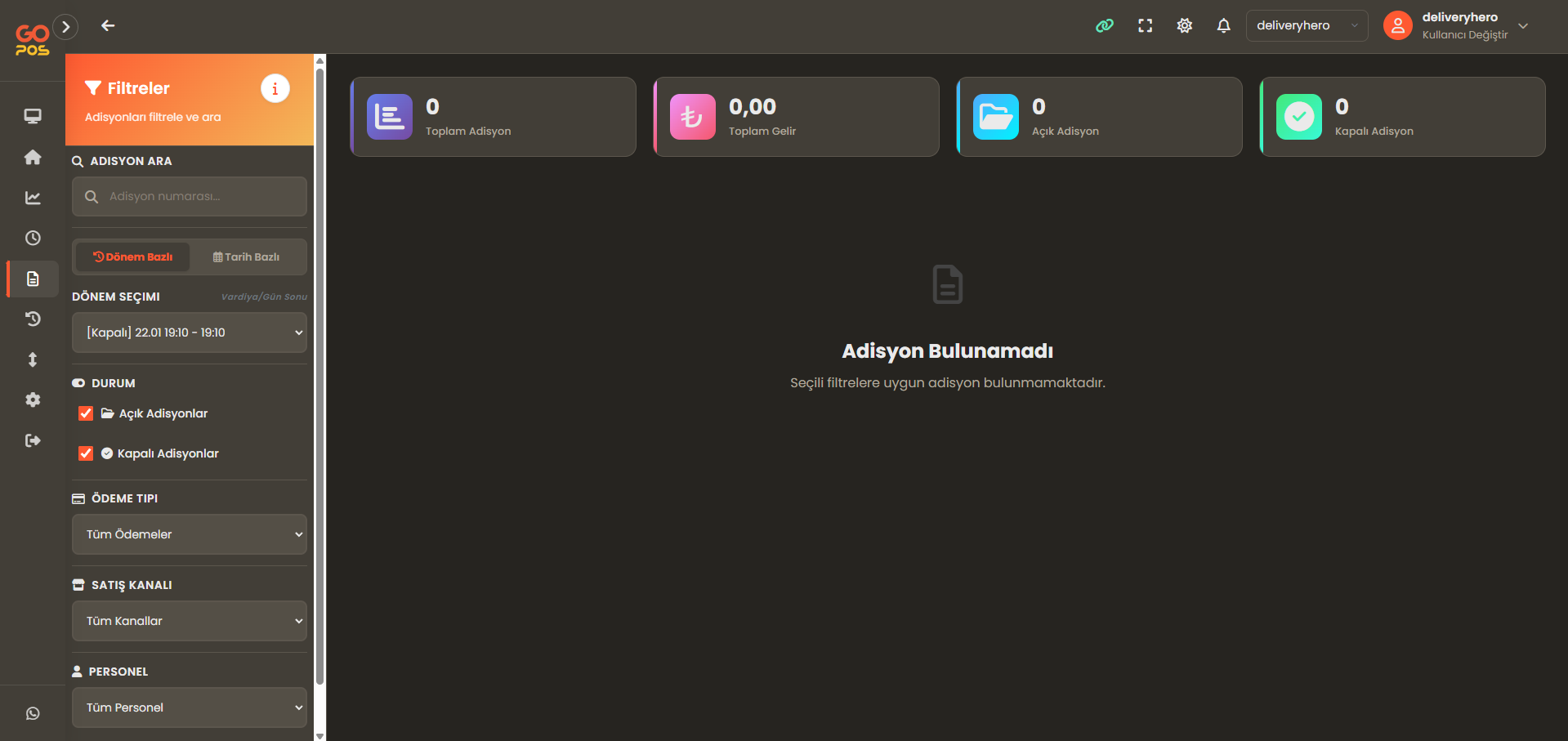Click the Kapalı Adisyon checkmark icon
1568x741 pixels.
tap(1299, 117)
